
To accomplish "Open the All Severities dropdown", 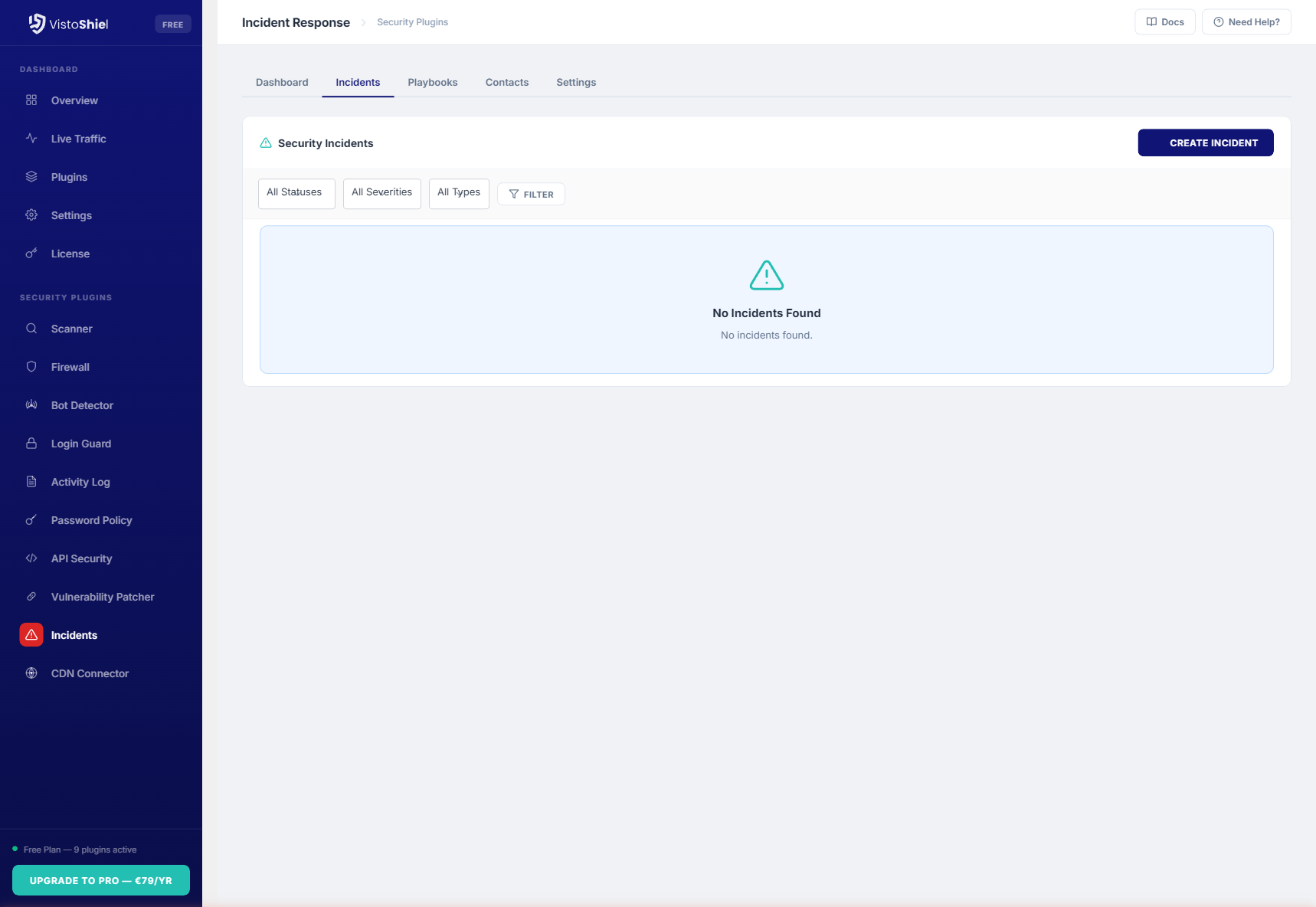I will [x=382, y=193].
